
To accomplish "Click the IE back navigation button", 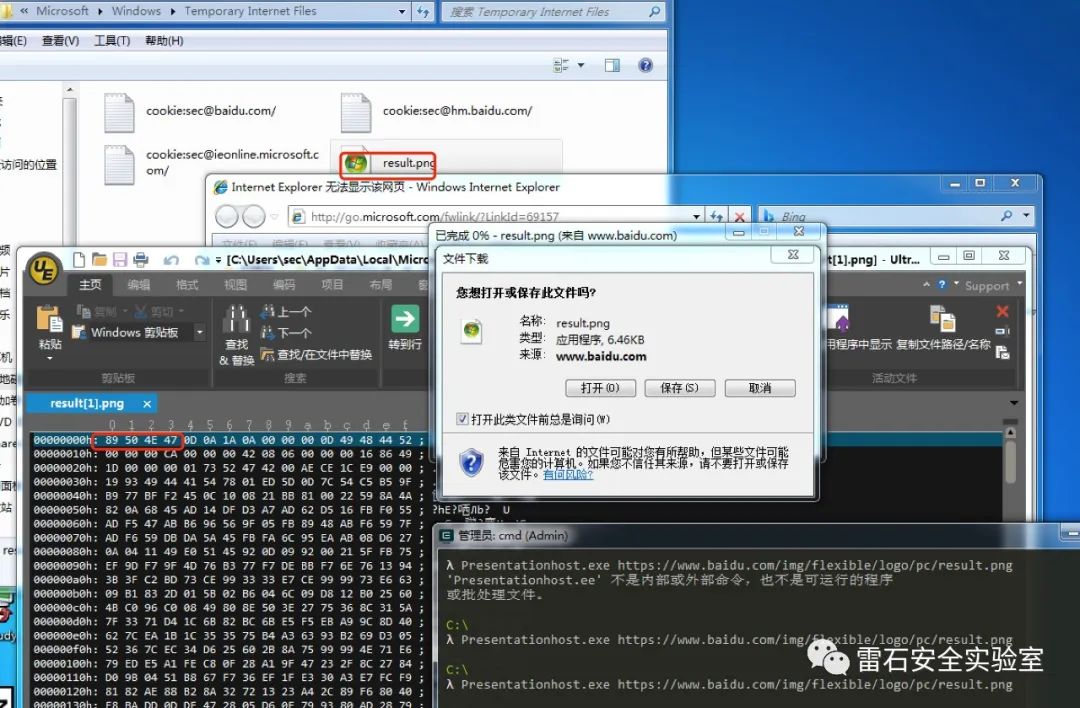I will 227,216.
